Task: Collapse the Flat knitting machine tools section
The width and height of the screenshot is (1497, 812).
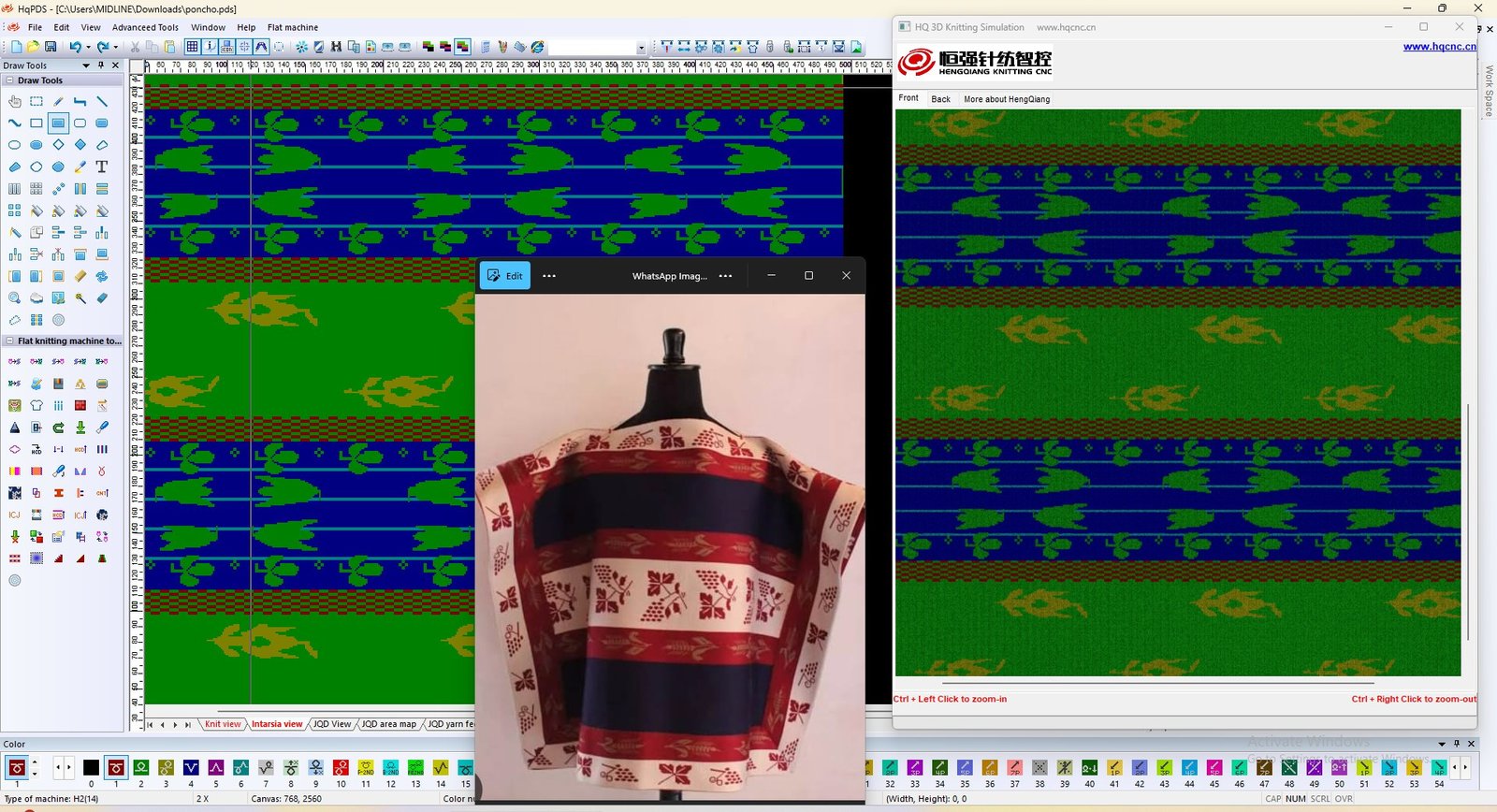Action: (x=9, y=341)
